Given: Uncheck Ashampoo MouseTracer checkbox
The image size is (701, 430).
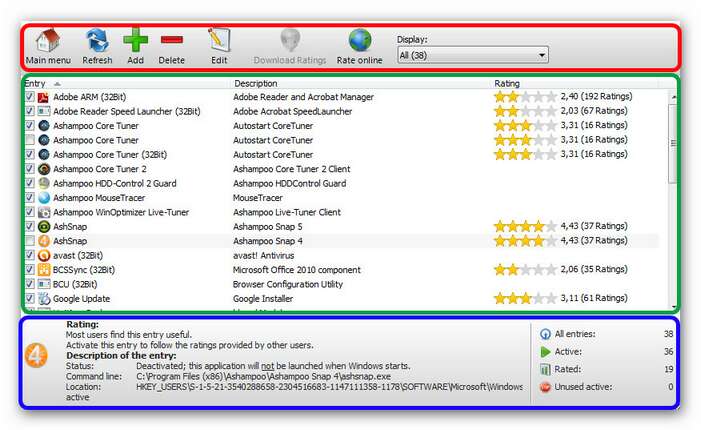Looking at the screenshot, I should [x=30, y=198].
